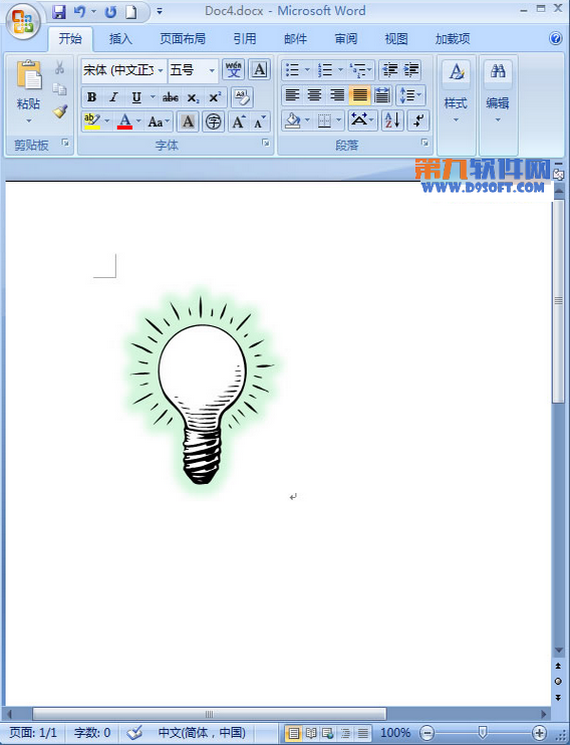The height and width of the screenshot is (745, 570).
Task: Copy selection with the copy icon
Action: (59, 89)
